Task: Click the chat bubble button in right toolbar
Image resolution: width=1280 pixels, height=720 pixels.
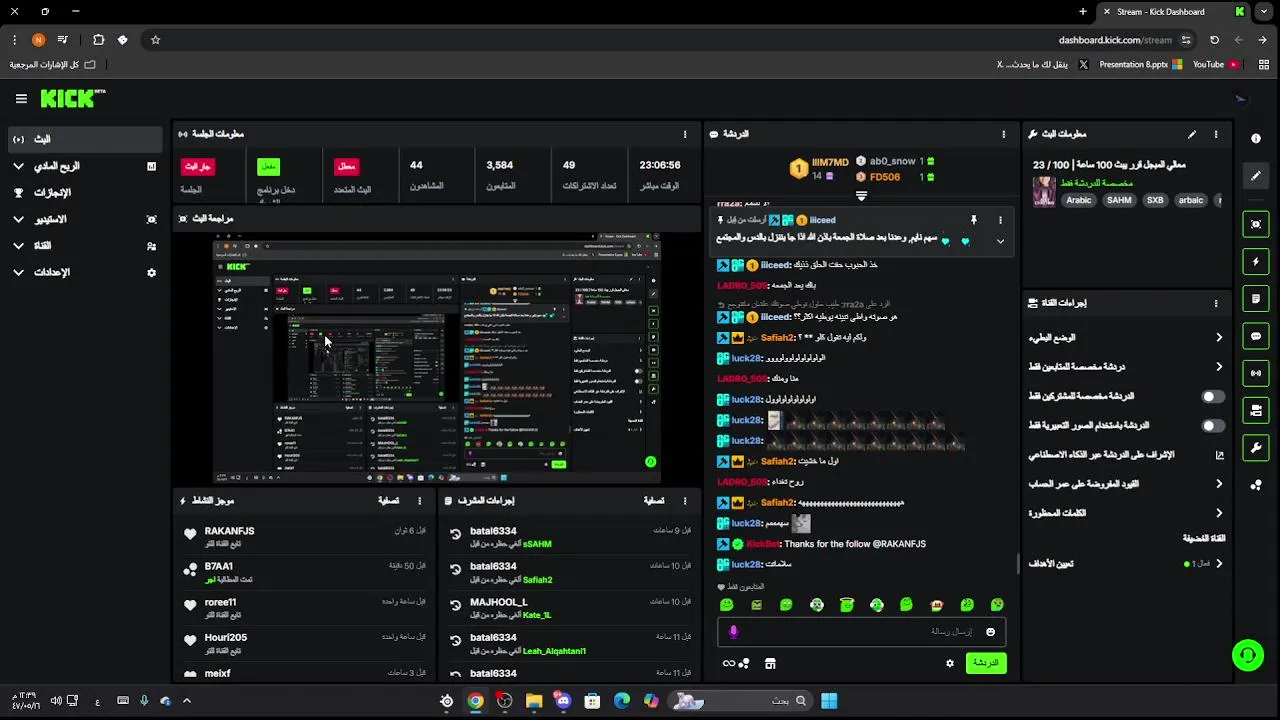Action: 1256,336
